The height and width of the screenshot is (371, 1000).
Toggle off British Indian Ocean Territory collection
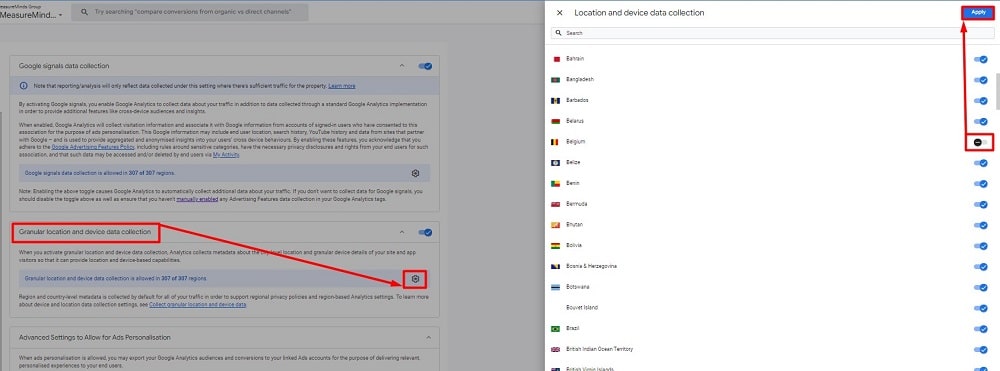tap(980, 350)
